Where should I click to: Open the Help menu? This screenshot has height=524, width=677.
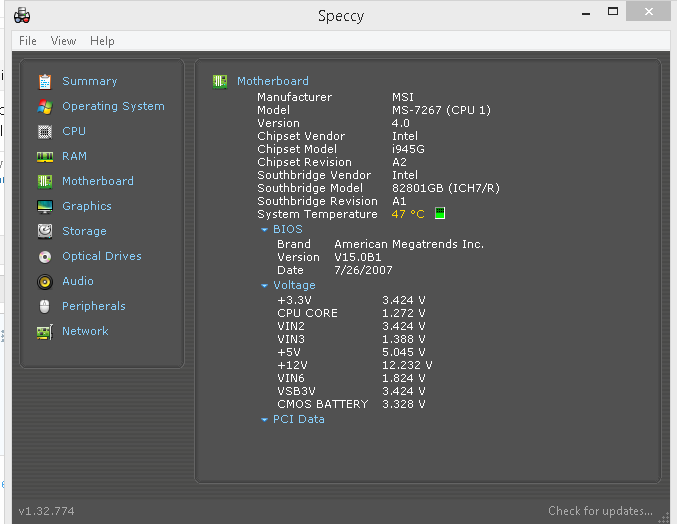[x=102, y=41]
